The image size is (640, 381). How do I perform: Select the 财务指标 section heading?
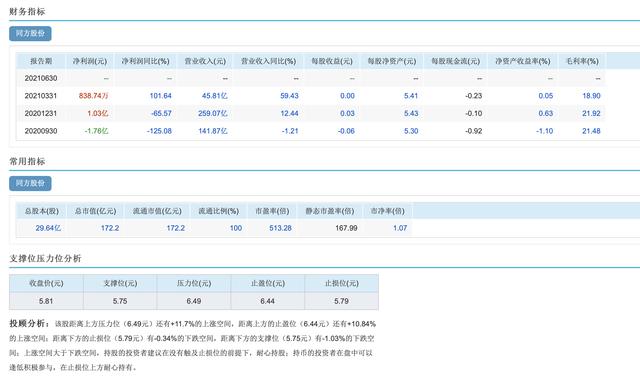click(x=27, y=11)
